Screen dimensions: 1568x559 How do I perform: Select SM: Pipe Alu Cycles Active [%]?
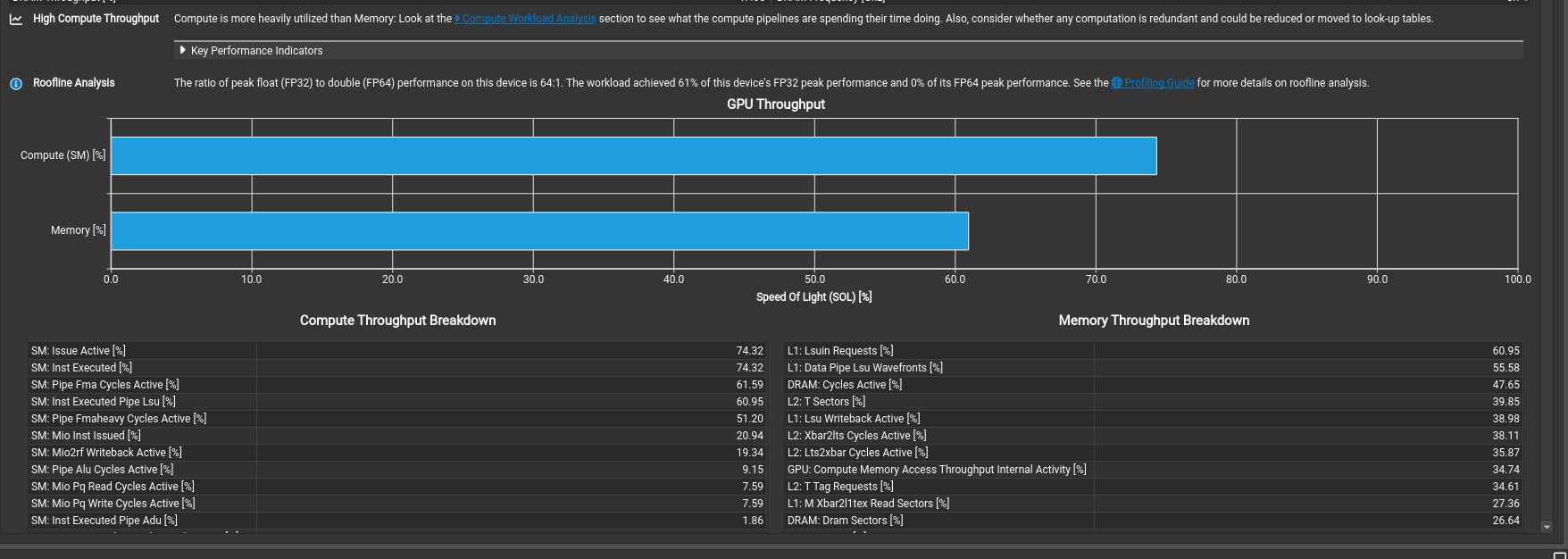tap(397, 470)
